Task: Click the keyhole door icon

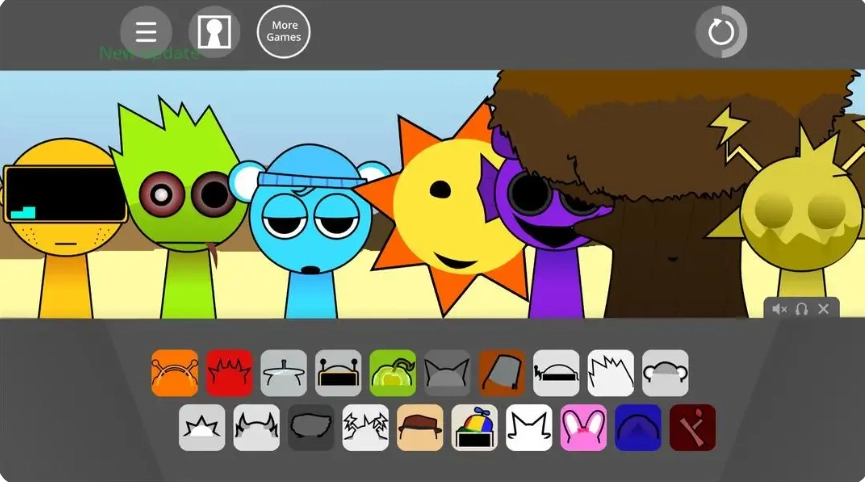Action: tap(214, 33)
